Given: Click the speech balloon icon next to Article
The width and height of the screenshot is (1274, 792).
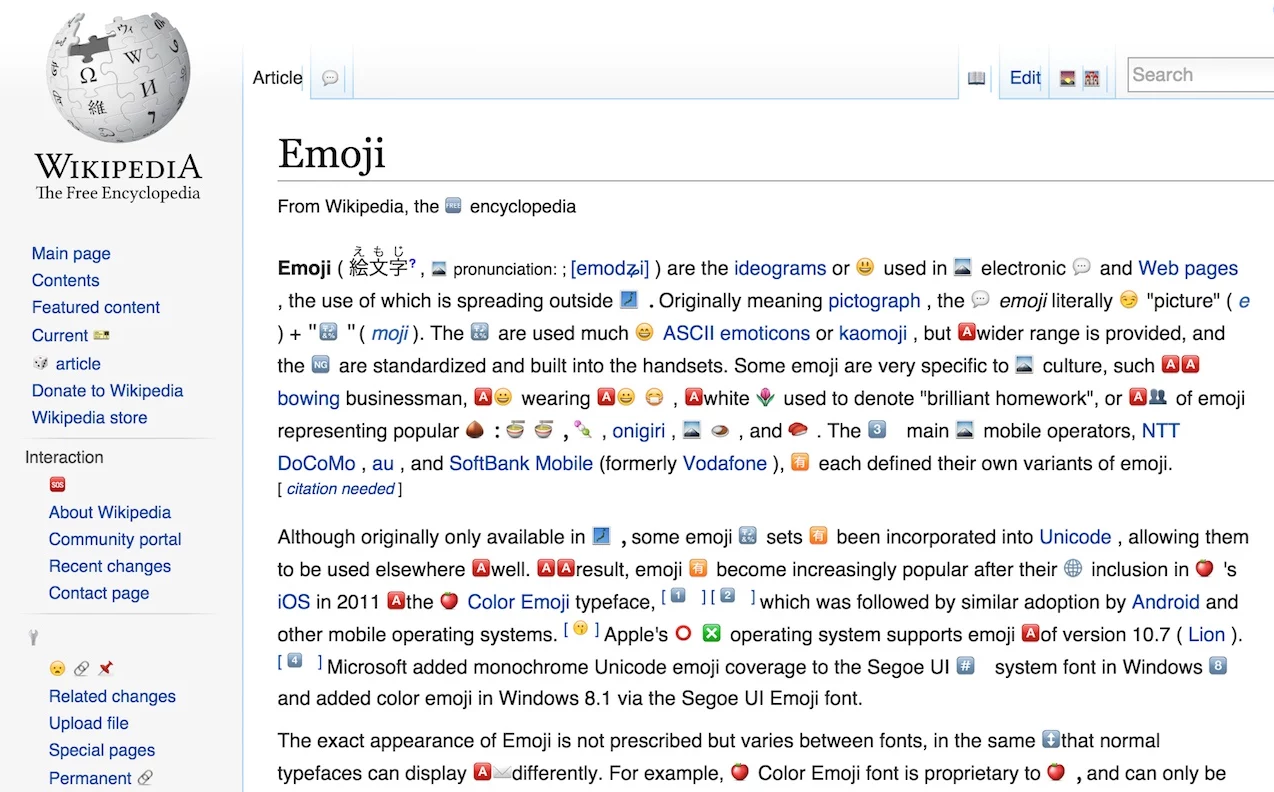Looking at the screenshot, I should 330,78.
